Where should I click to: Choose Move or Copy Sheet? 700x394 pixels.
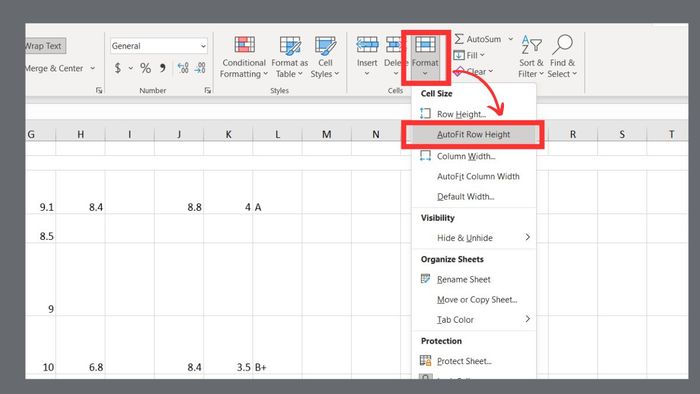tap(474, 299)
